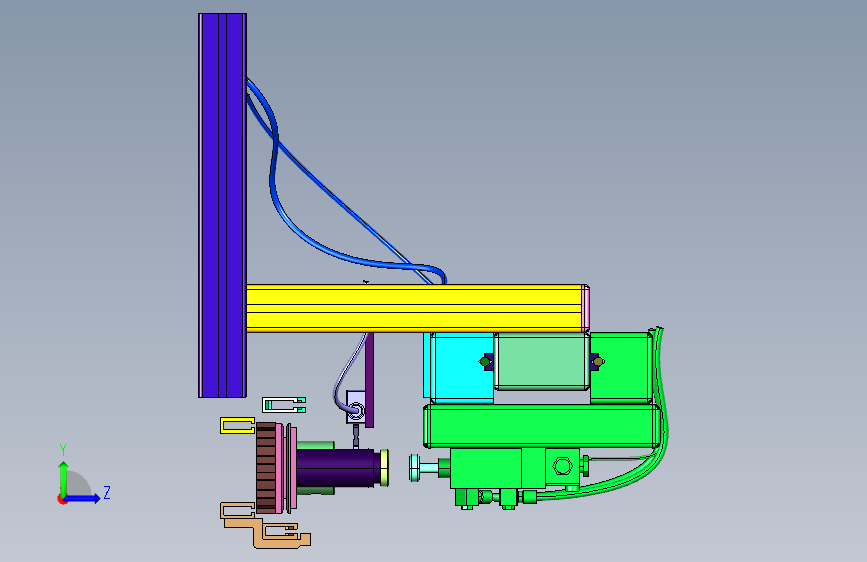Select the pink disc beside the gear
The height and width of the screenshot is (562, 867).
click(292, 468)
